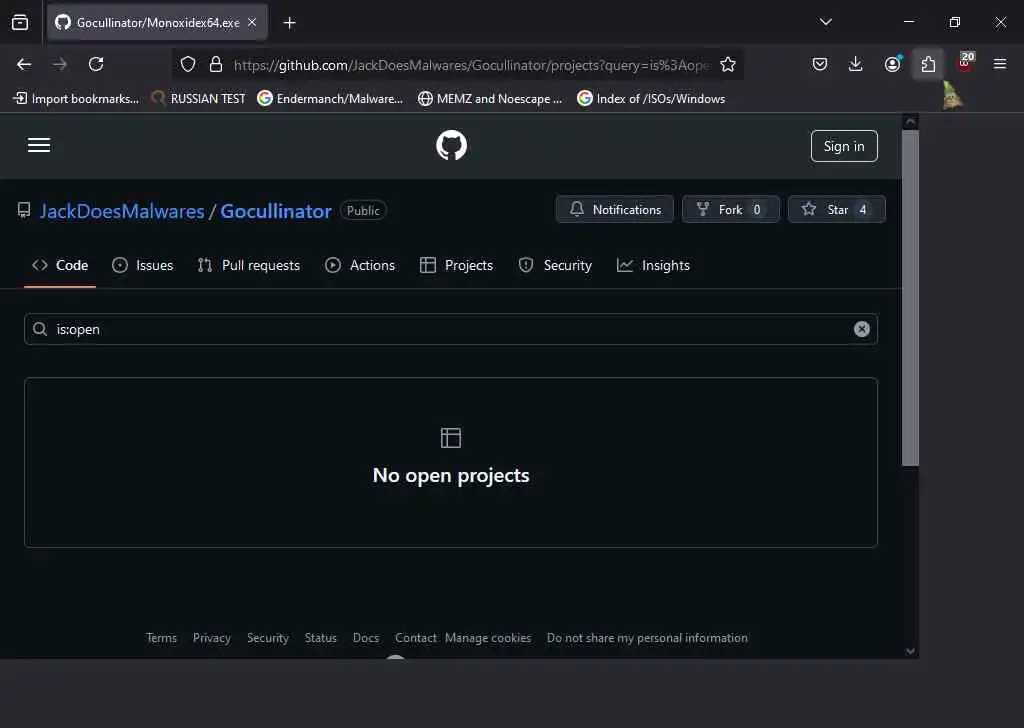The width and height of the screenshot is (1024, 728).
Task: Open the Gocullinator repository link
Action: (x=276, y=211)
